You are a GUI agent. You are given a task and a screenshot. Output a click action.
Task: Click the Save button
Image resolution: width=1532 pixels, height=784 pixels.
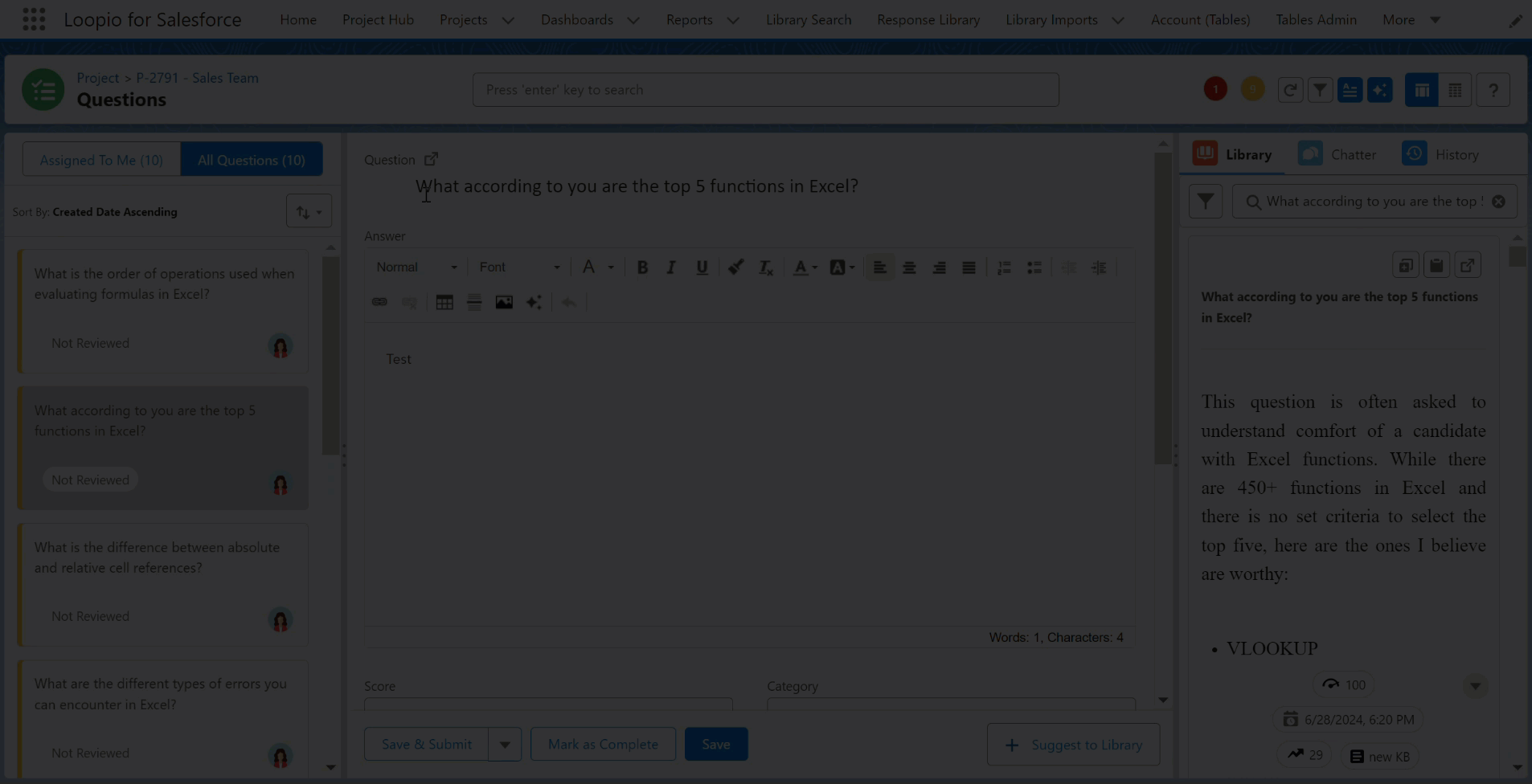(716, 745)
